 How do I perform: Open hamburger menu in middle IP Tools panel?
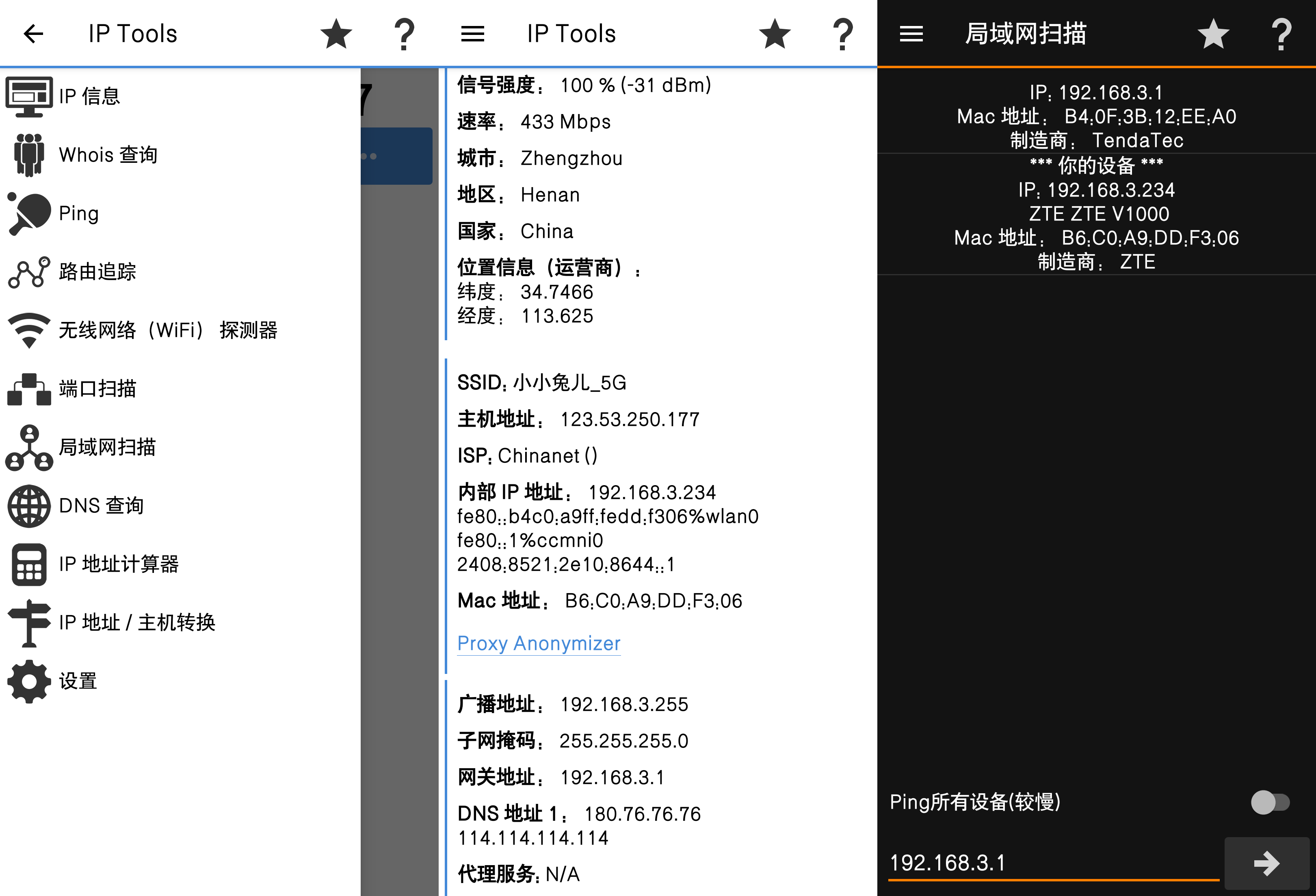pyautogui.click(x=472, y=34)
